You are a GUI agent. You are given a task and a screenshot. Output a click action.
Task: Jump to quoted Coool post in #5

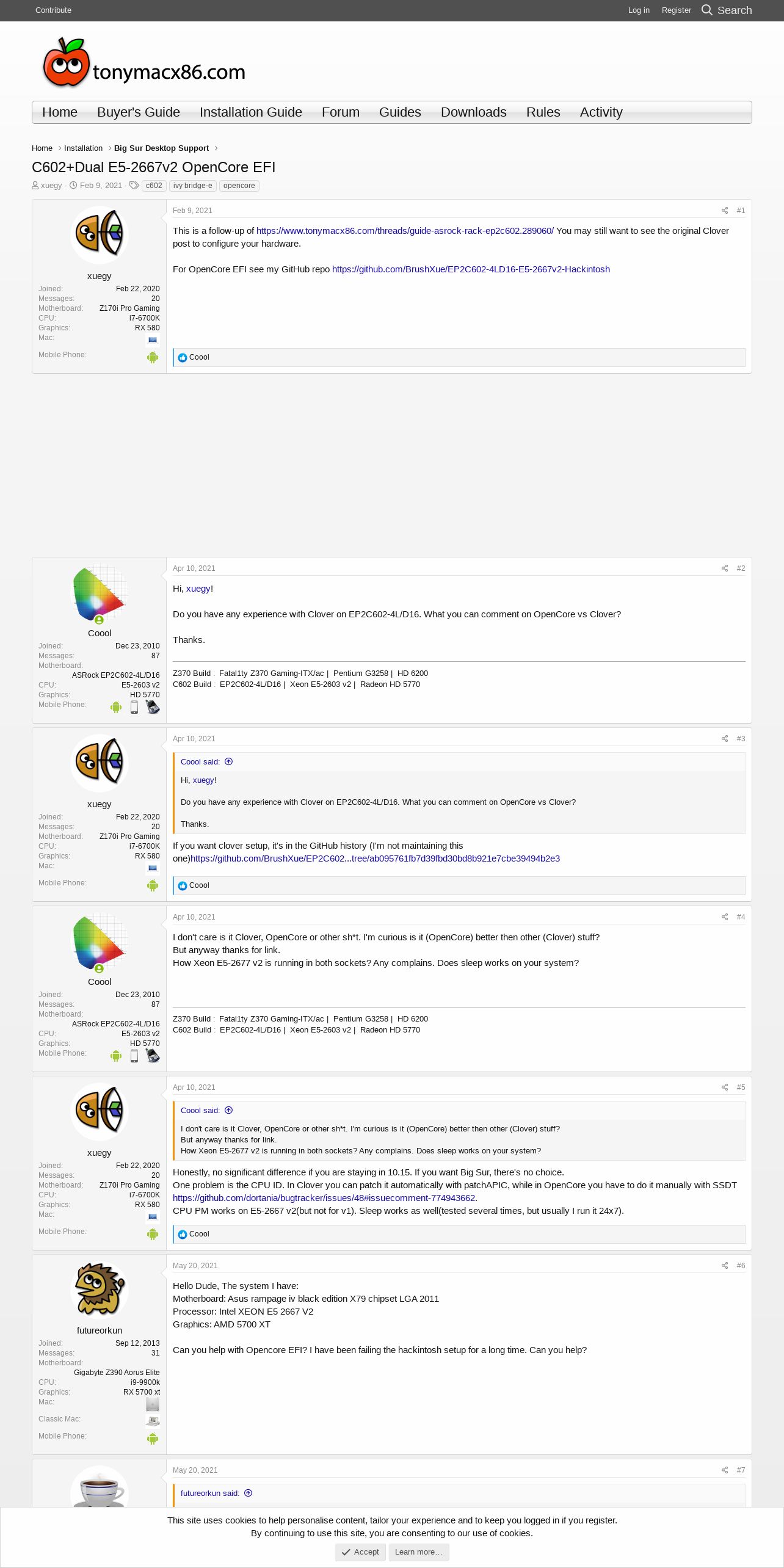coord(229,1110)
